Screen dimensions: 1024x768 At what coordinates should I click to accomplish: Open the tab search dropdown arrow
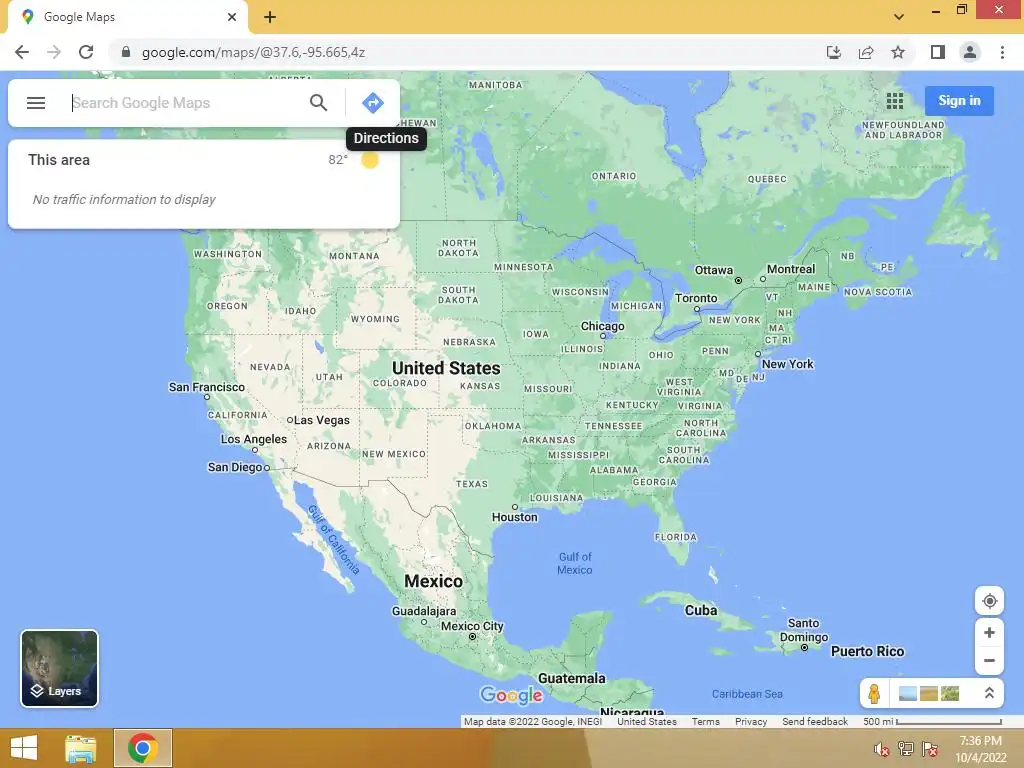click(899, 17)
